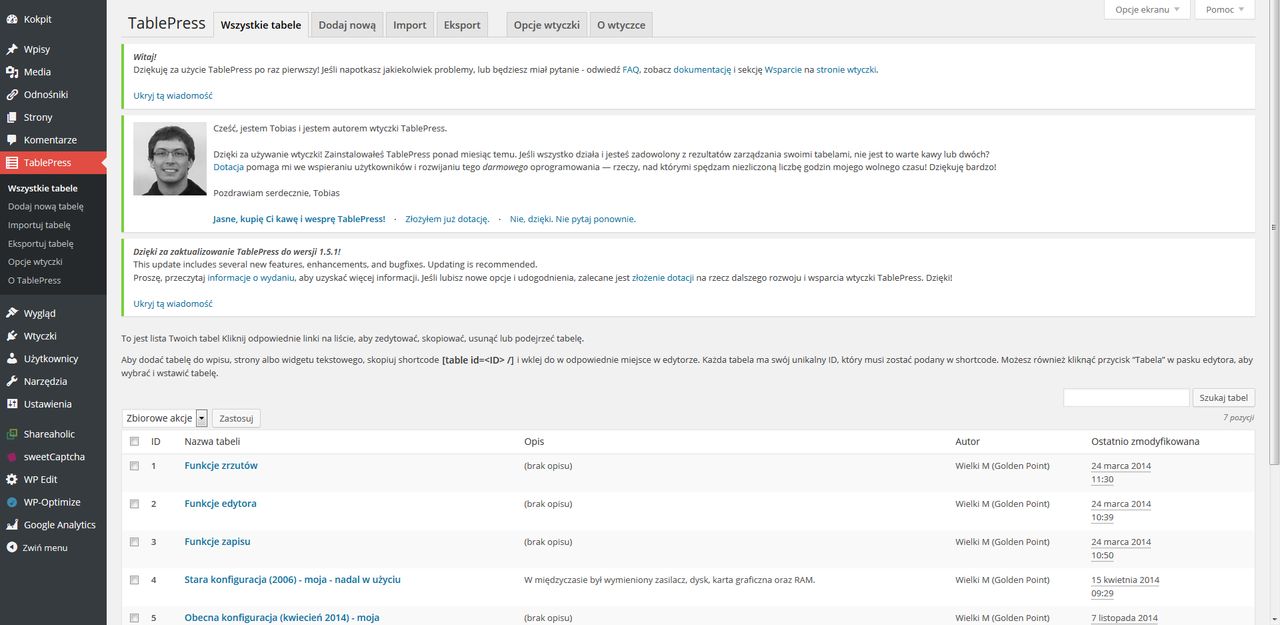This screenshot has height=625, width=1280.
Task: Click the Szukaj tabel button
Action: click(1224, 398)
